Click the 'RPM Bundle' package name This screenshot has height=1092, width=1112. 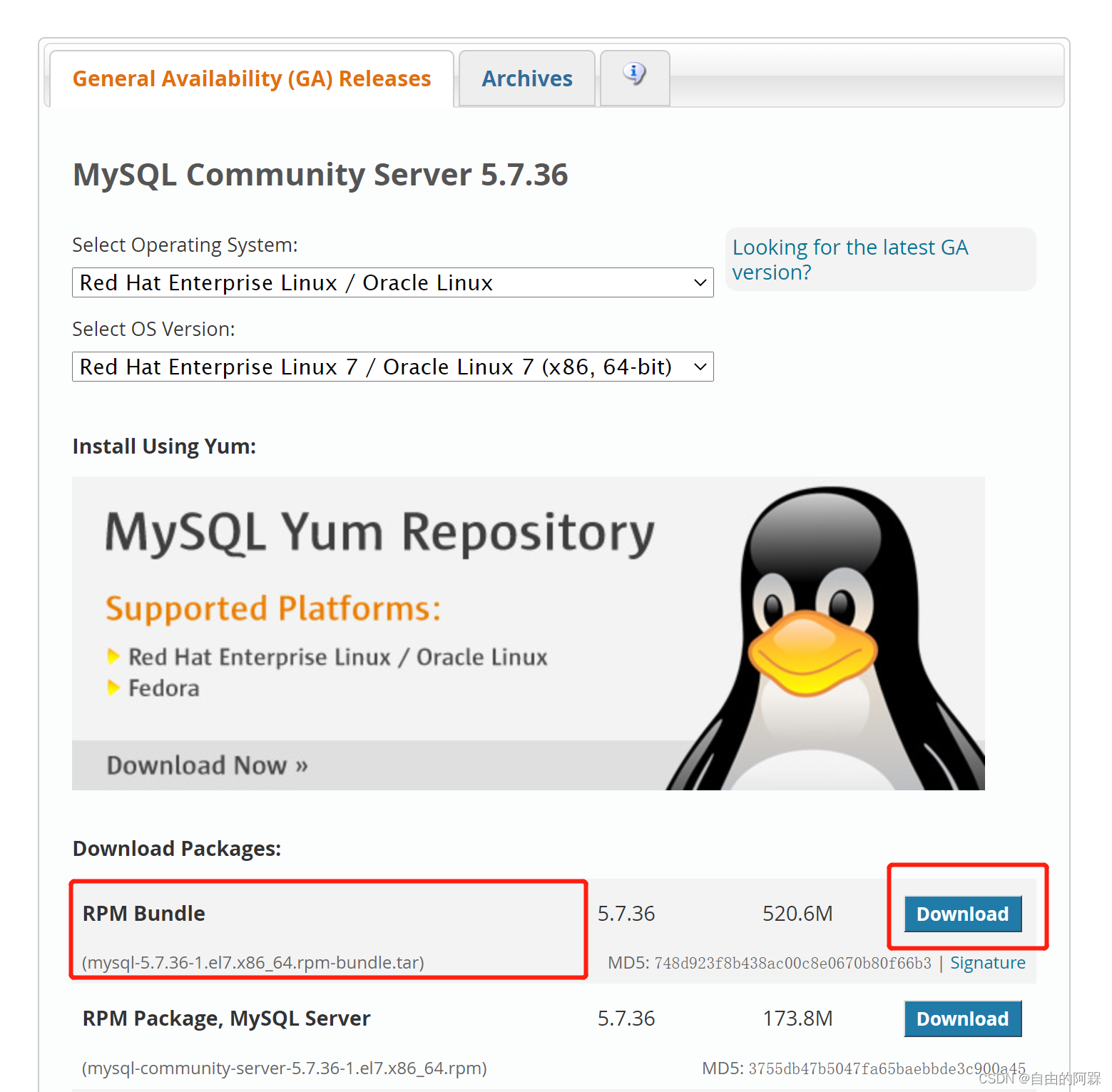point(144,914)
